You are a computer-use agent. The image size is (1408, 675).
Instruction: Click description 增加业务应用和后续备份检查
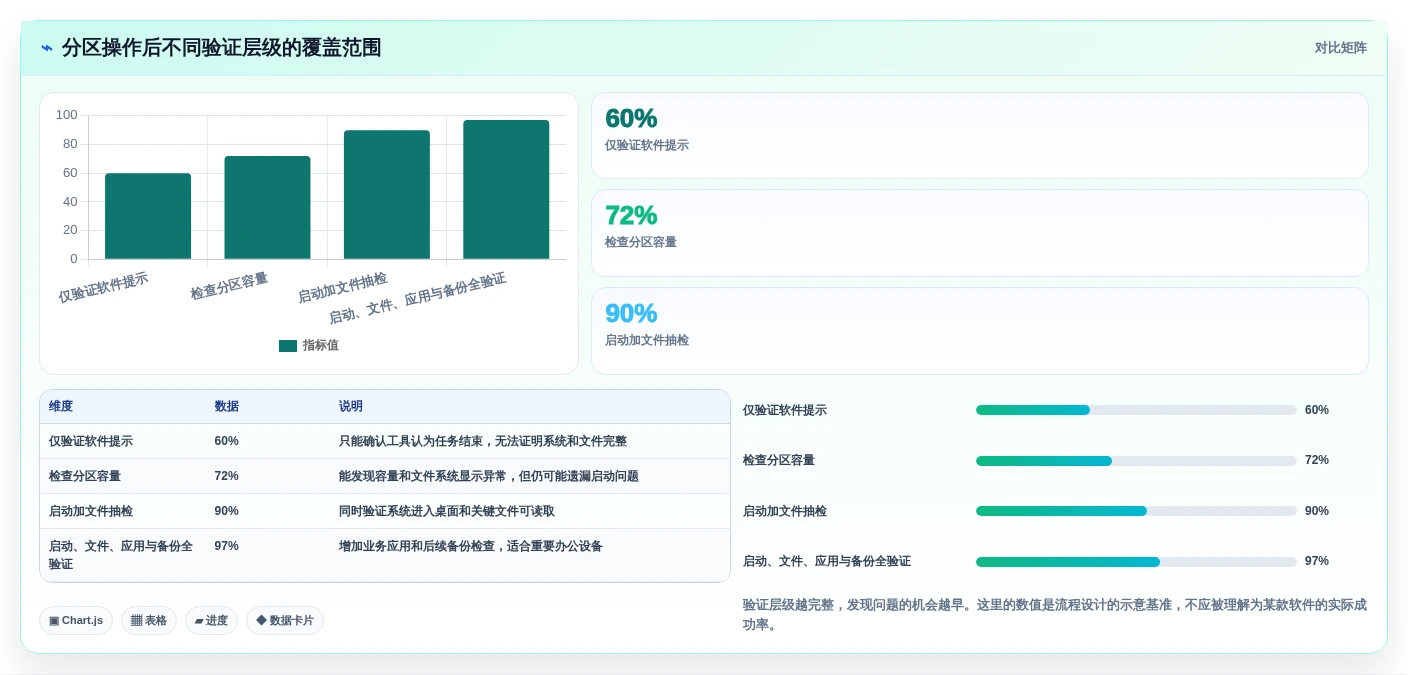pyautogui.click(x=470, y=546)
